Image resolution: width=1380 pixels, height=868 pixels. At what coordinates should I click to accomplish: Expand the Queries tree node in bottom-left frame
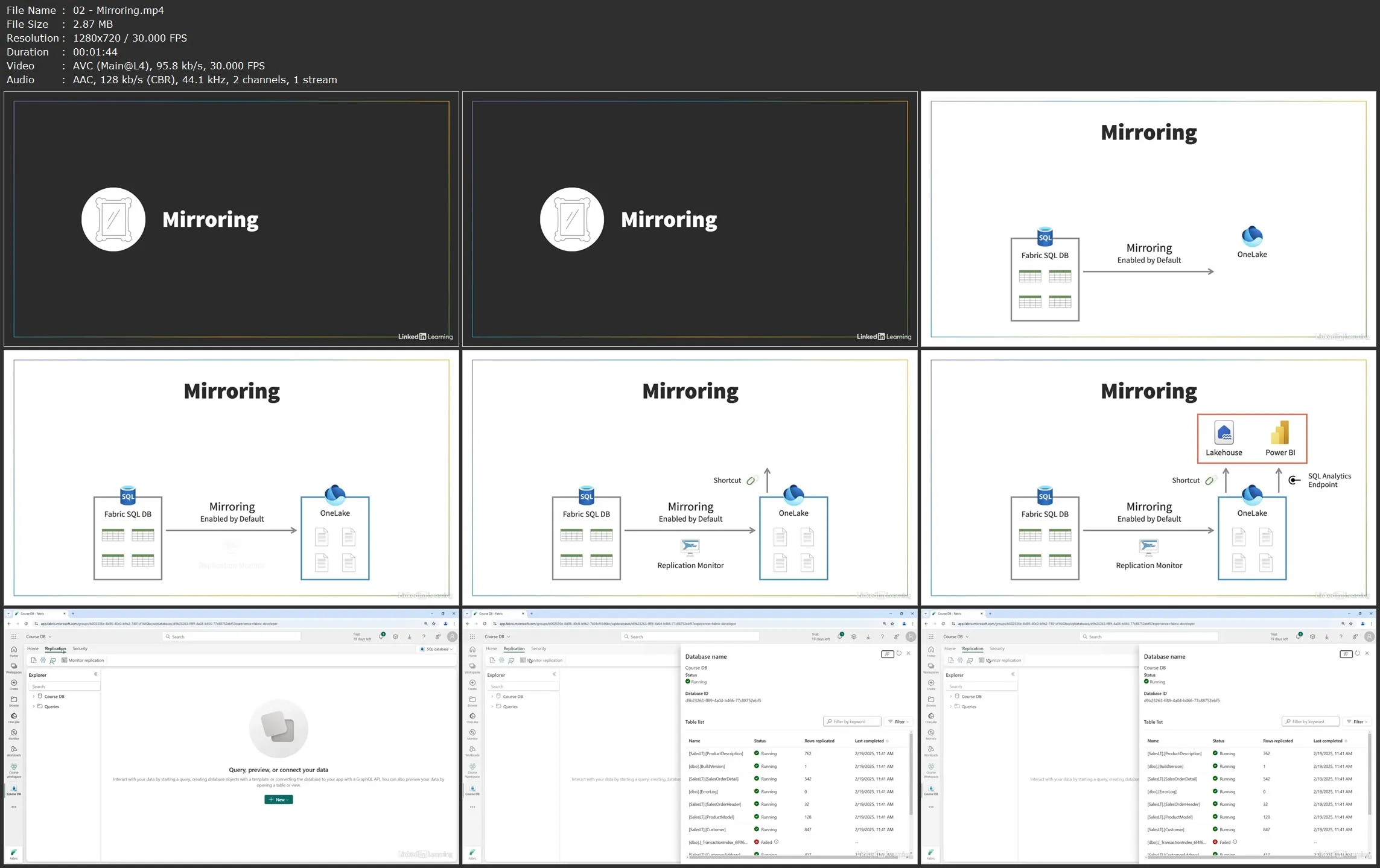34,706
